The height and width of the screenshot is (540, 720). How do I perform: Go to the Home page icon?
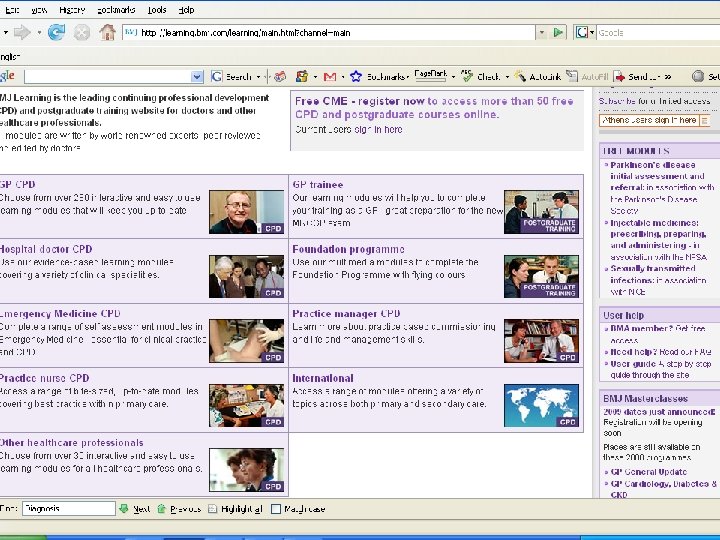point(107,33)
